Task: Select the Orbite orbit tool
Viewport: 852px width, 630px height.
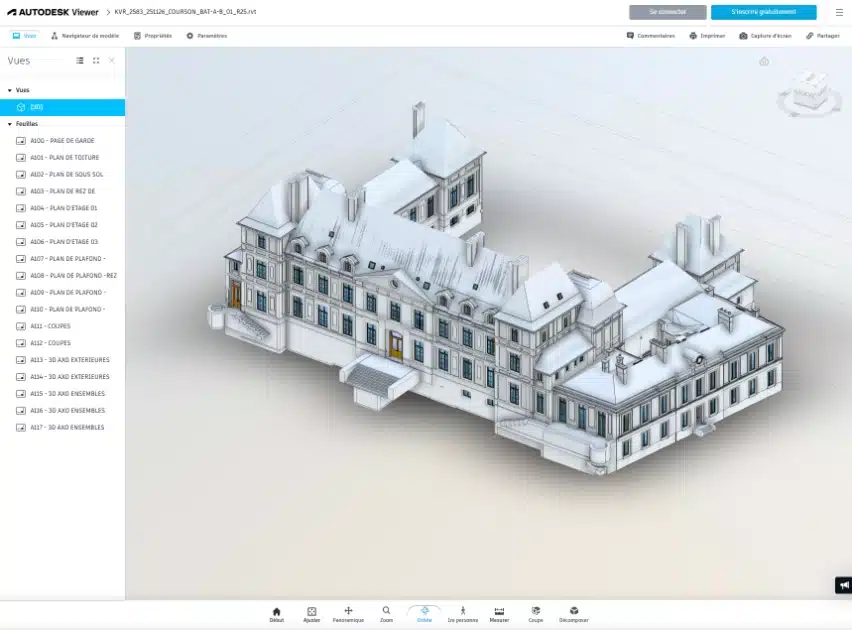Action: point(424,614)
